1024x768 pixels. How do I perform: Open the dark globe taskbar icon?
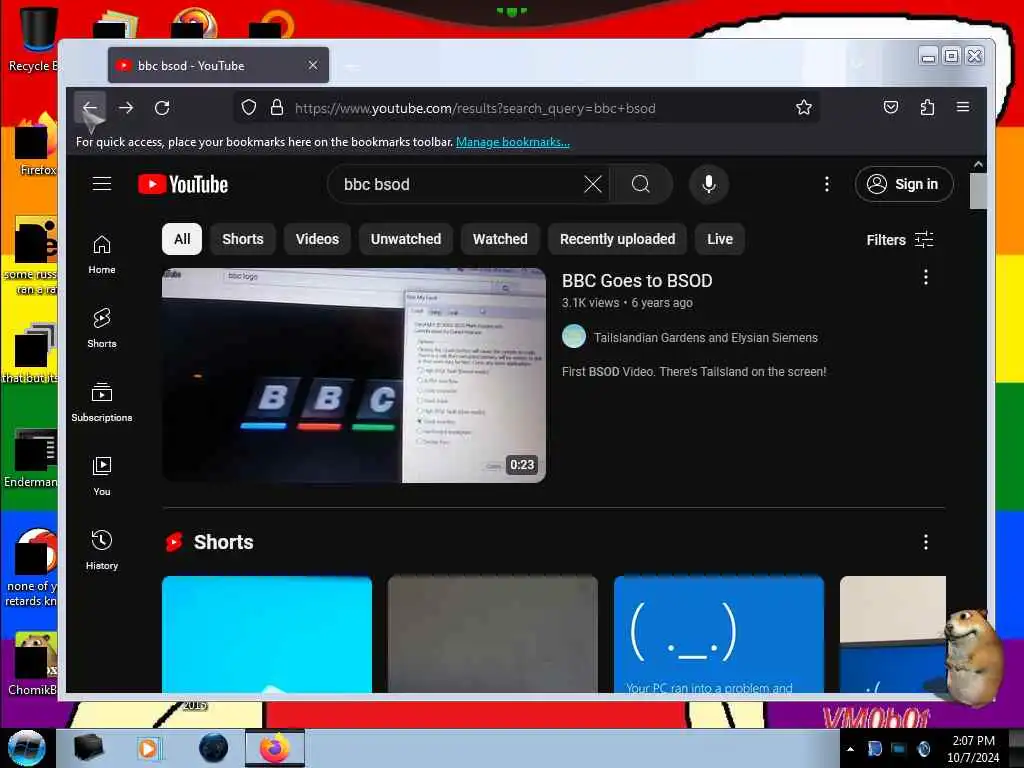click(214, 748)
